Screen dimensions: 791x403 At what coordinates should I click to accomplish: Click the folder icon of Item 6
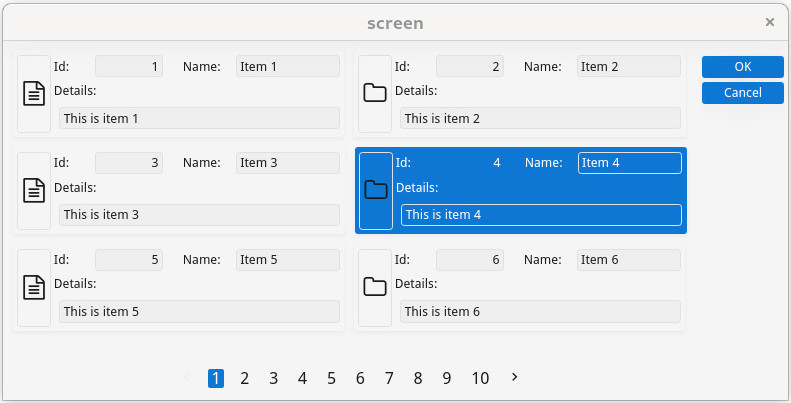pyautogui.click(x=375, y=287)
